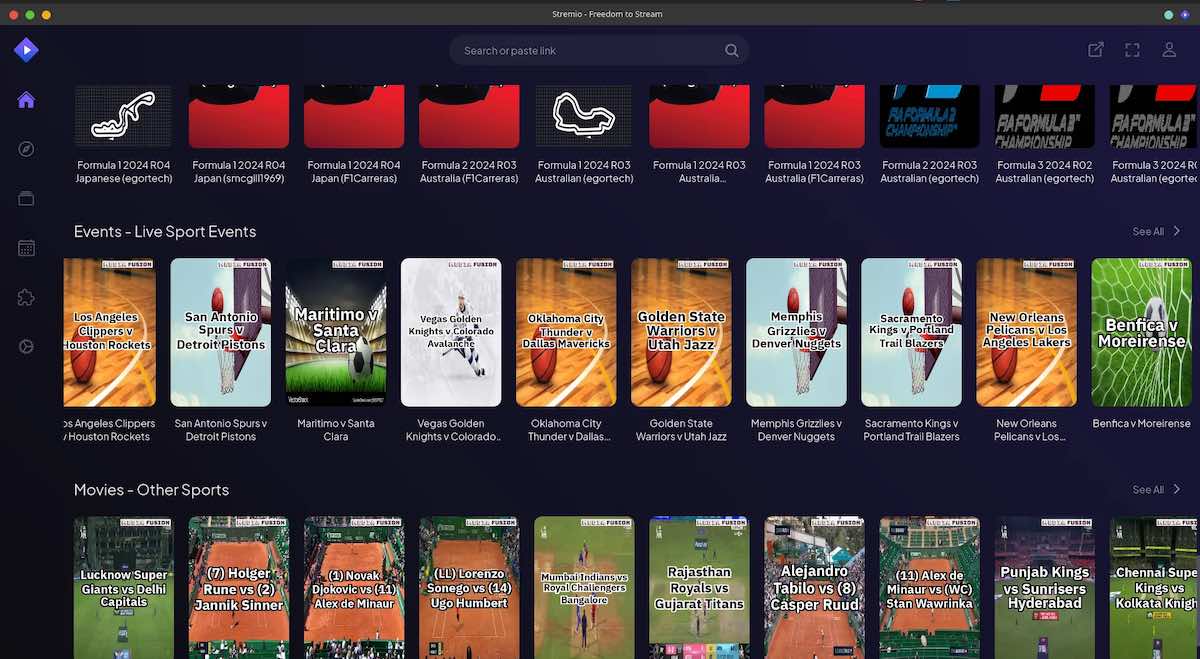Click 'Formula 1 2024 R03 Australia (F1Carreras)' title
Viewport: 1200px width, 659px height.
click(814, 172)
